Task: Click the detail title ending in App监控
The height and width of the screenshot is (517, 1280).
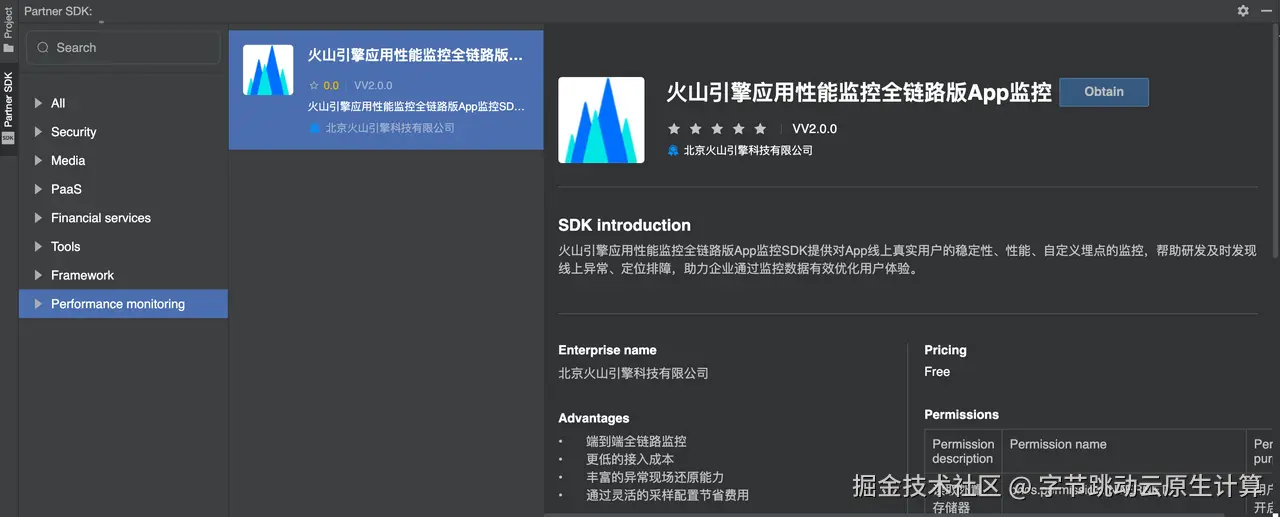Action: [859, 93]
